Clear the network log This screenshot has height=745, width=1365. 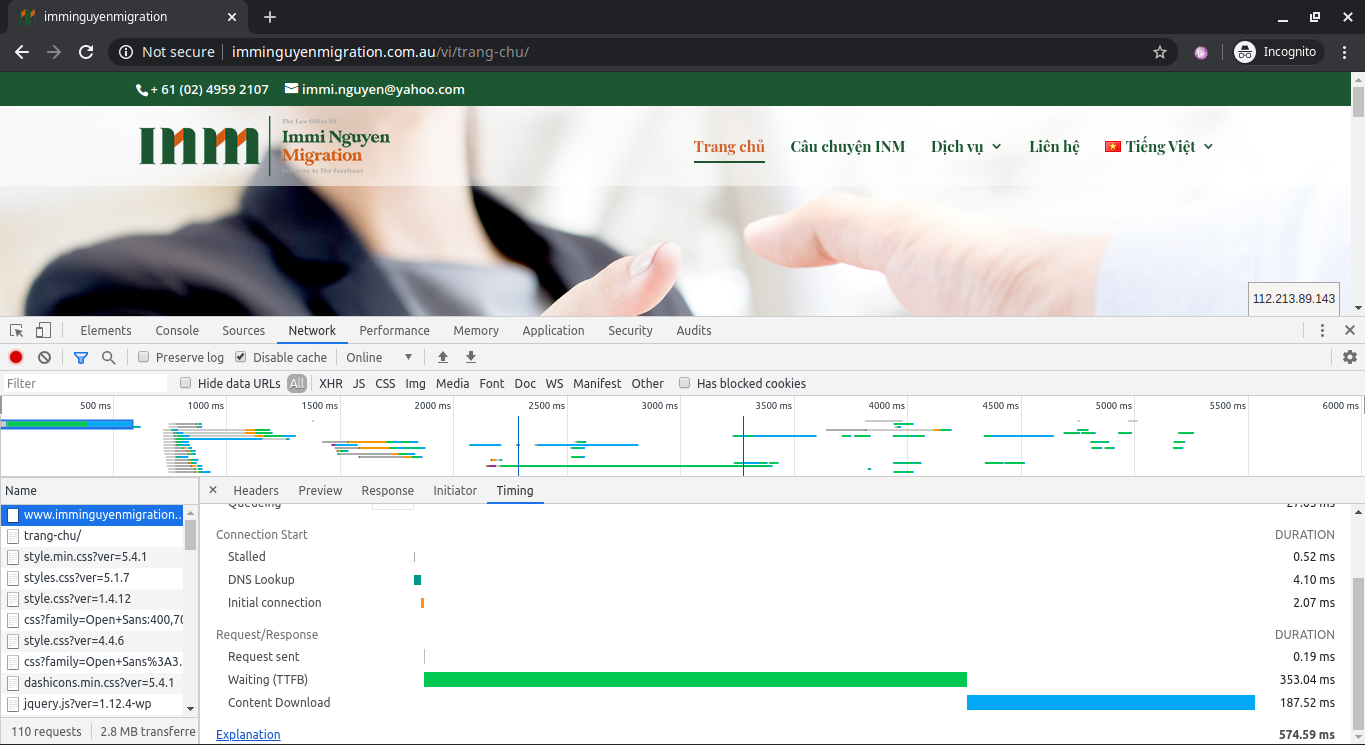point(44,357)
